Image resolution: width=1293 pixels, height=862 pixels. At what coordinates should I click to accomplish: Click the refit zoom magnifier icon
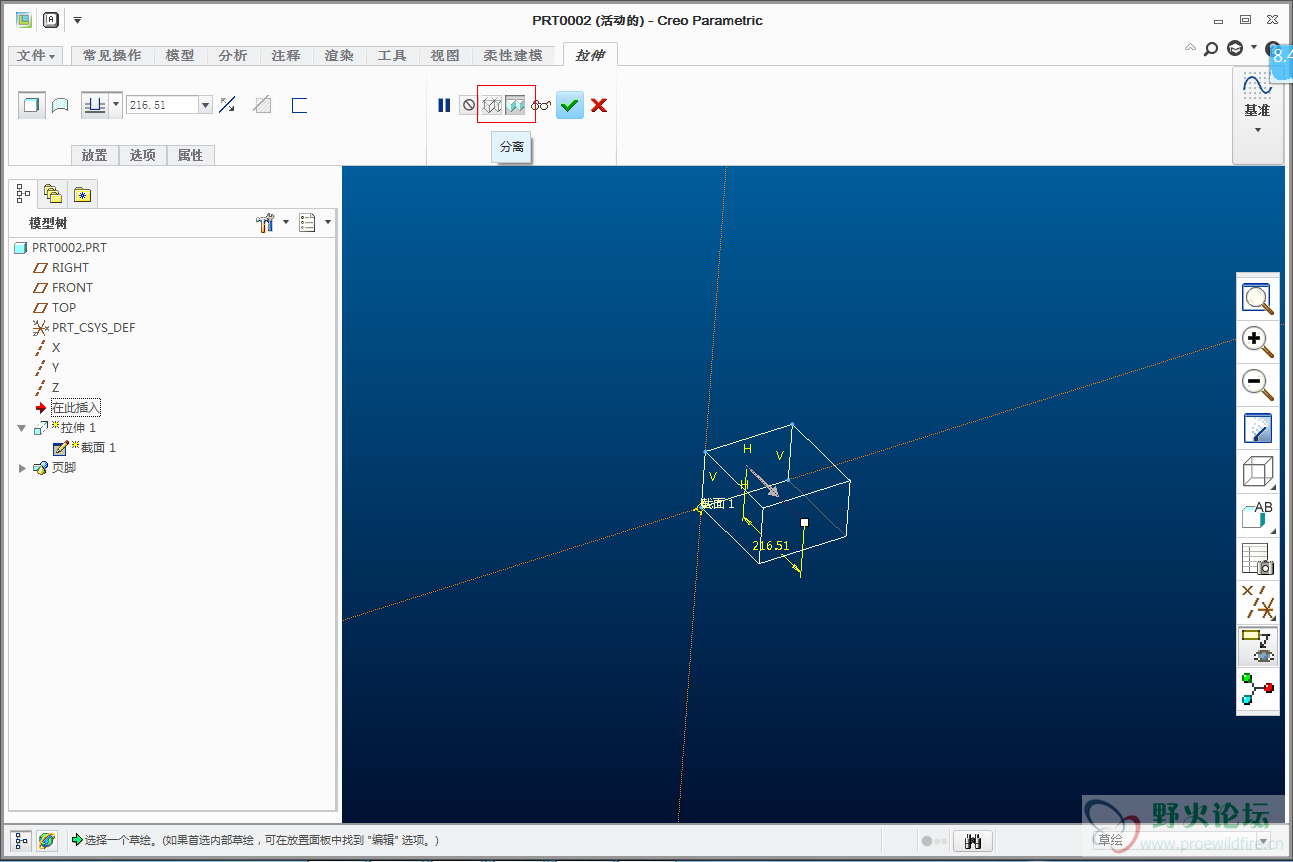1258,299
